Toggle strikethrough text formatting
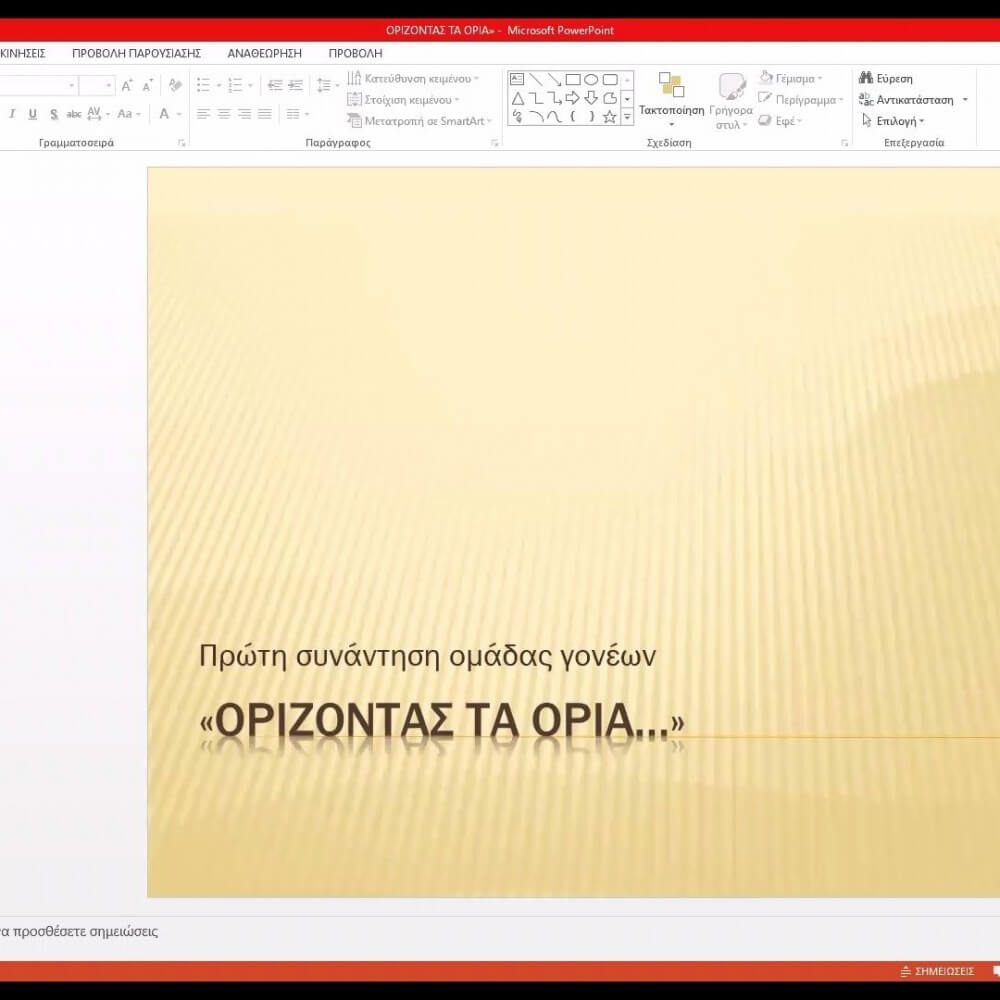1000x1000 pixels. pyautogui.click(x=74, y=114)
